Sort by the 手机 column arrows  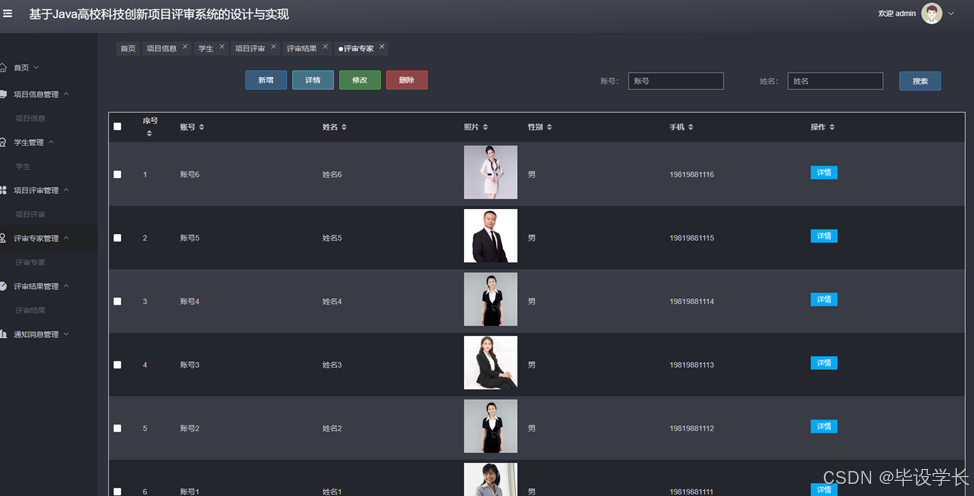(x=690, y=127)
